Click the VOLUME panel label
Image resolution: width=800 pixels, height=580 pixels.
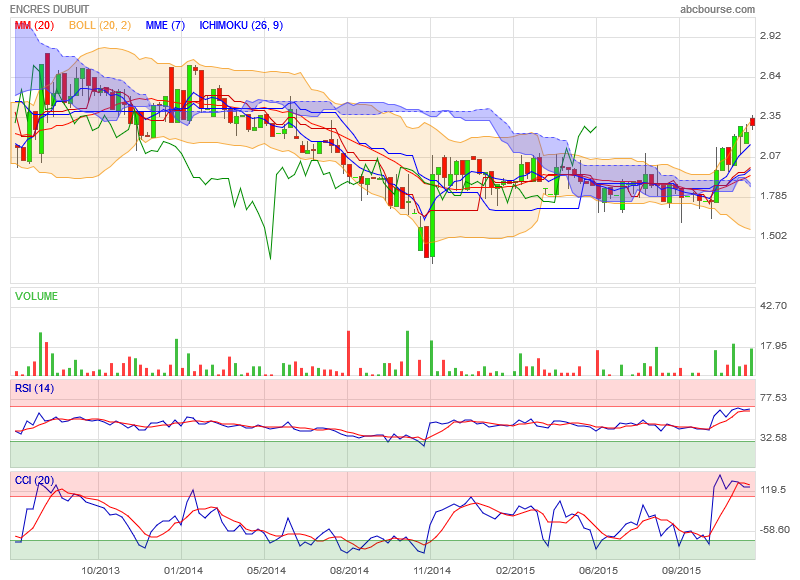(x=36, y=296)
